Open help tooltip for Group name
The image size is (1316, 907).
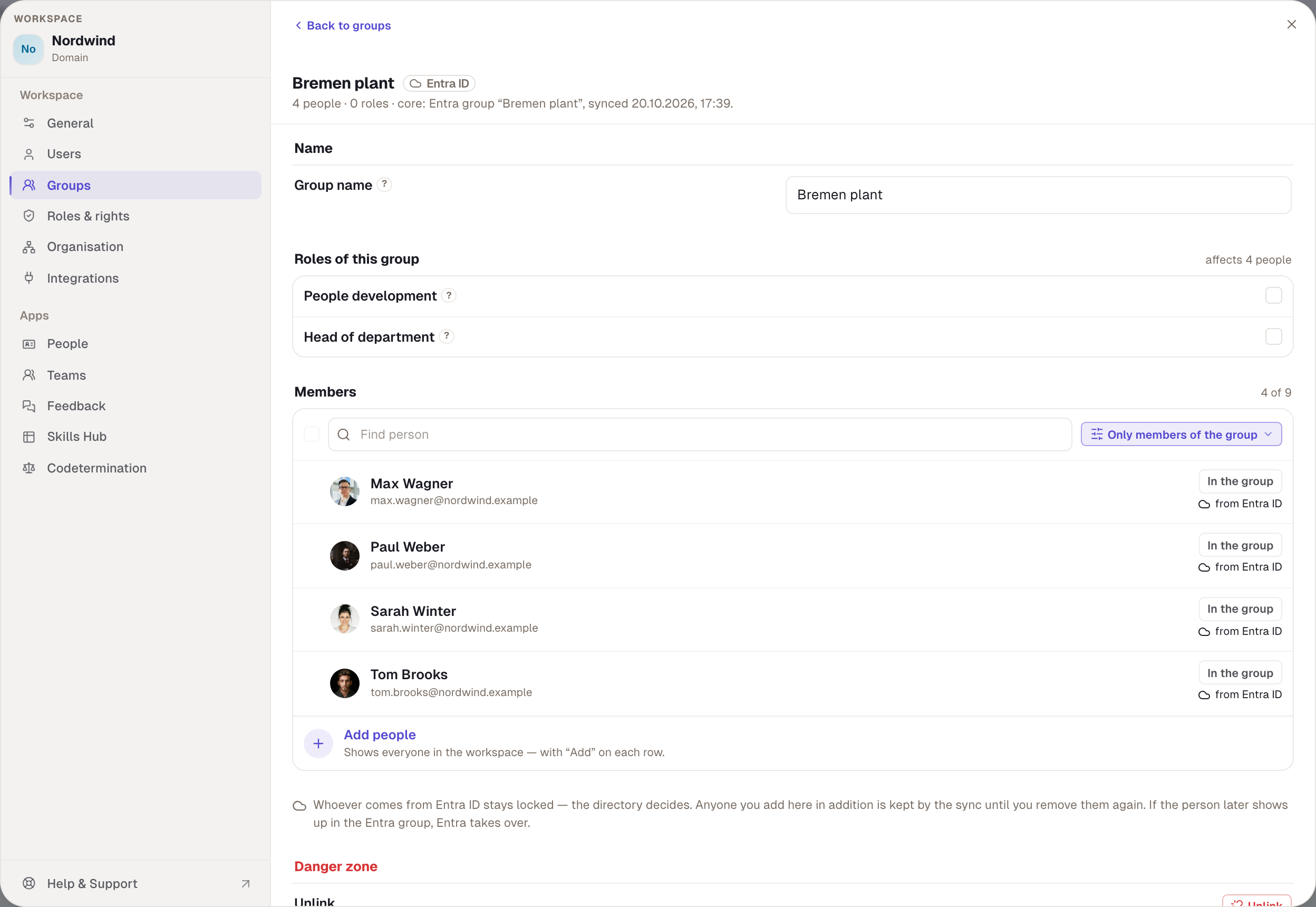click(x=385, y=184)
